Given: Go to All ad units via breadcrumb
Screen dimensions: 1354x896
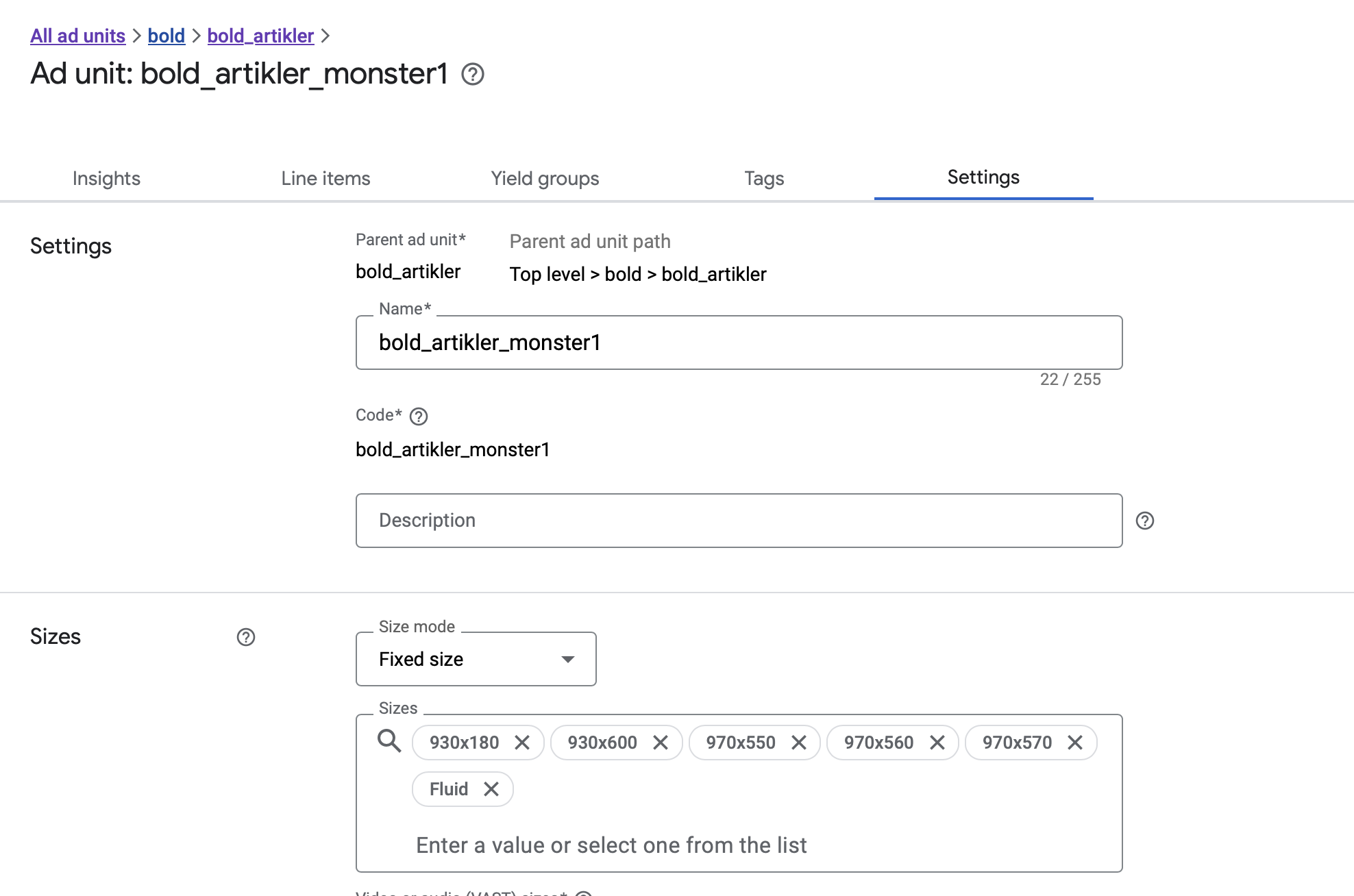Looking at the screenshot, I should click(x=77, y=36).
